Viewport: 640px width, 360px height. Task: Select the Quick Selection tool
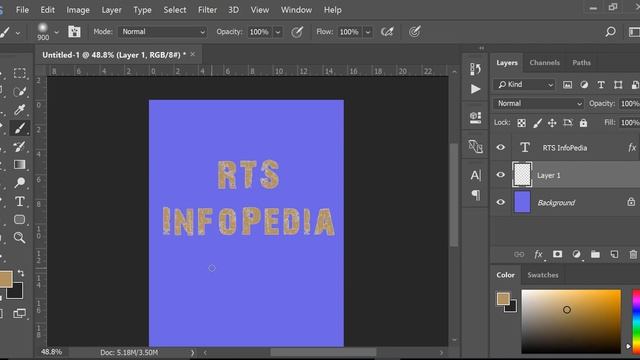click(19, 91)
